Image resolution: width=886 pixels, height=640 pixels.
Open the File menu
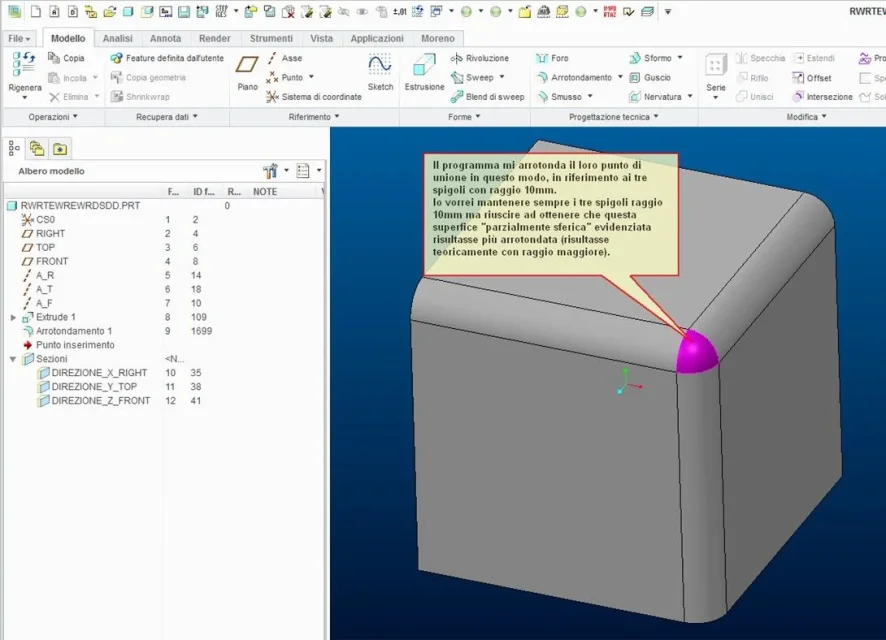coord(18,38)
